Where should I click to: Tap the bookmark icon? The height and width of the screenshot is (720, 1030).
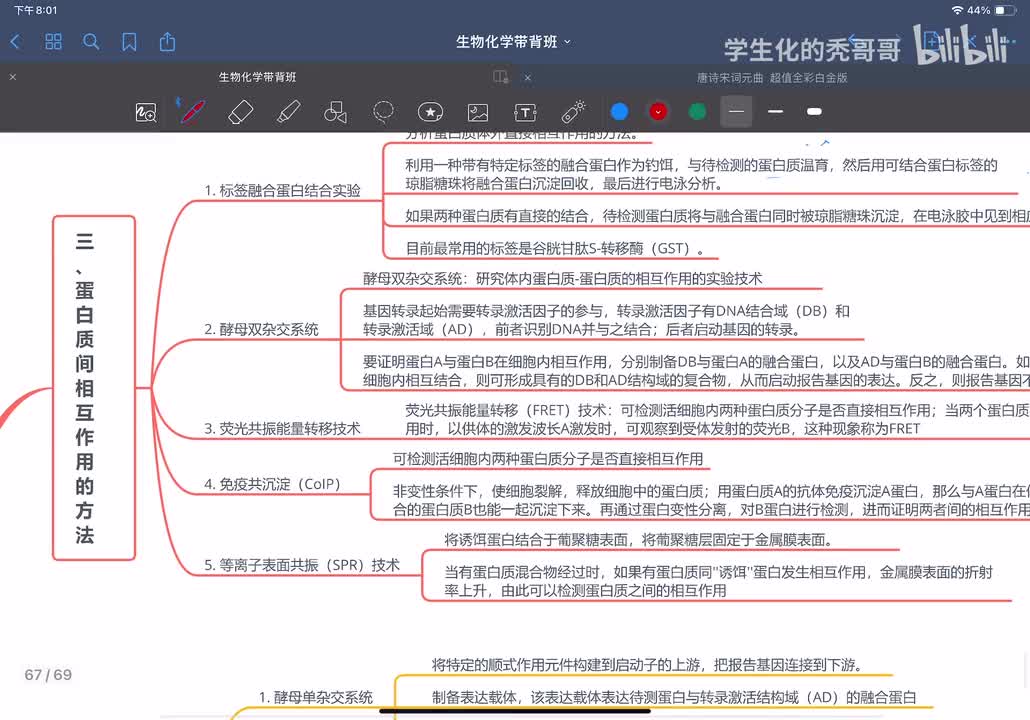click(x=129, y=42)
